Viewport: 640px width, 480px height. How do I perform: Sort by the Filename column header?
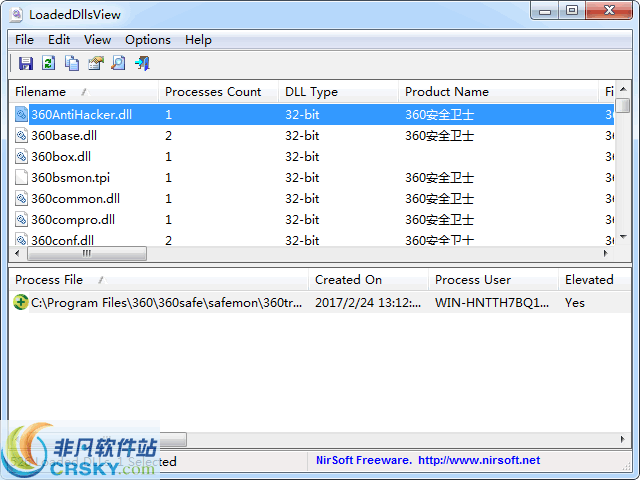click(84, 91)
